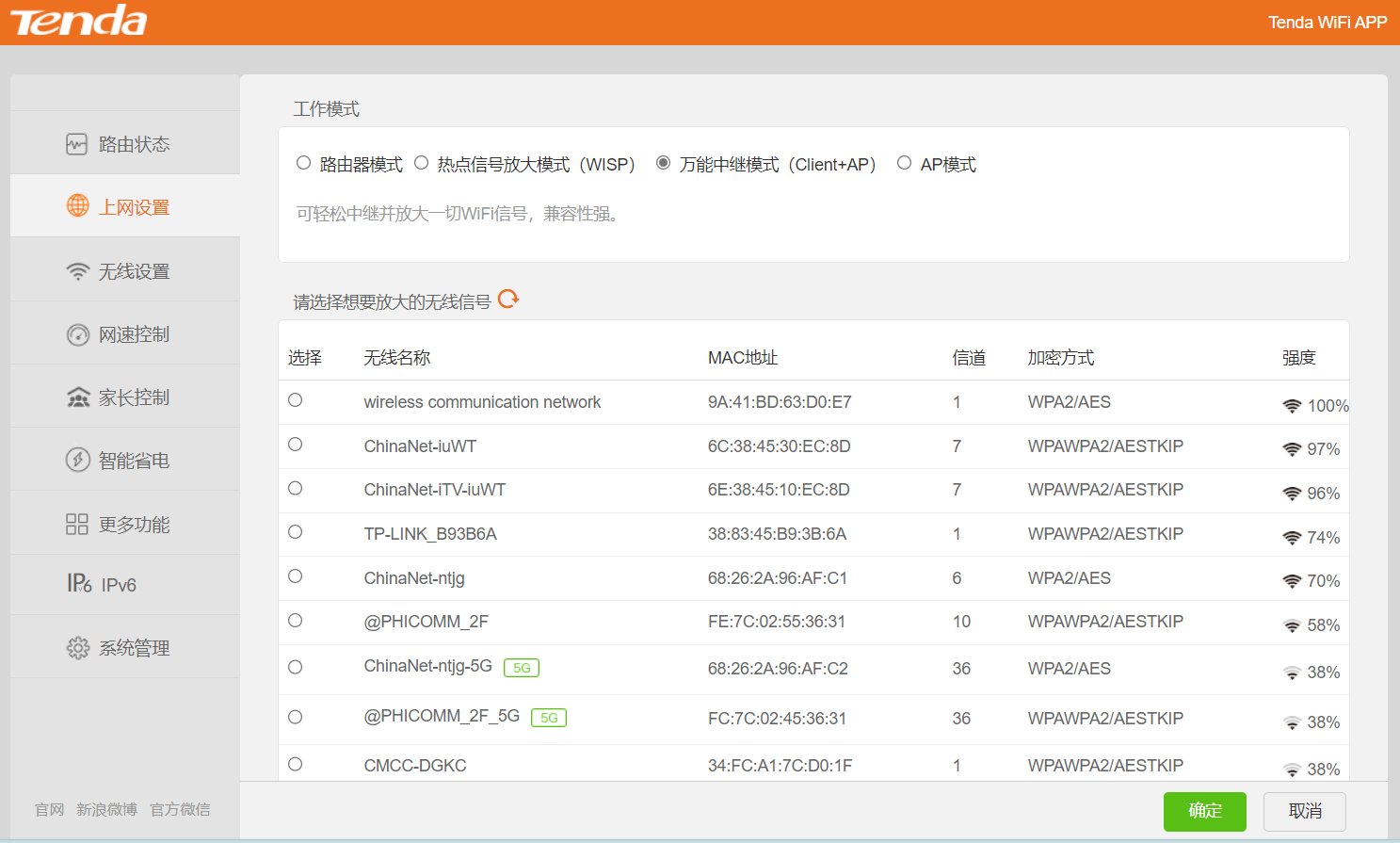This screenshot has width=1400, height=843.
Task: Open 系统管理 menu item
Action: tap(125, 647)
